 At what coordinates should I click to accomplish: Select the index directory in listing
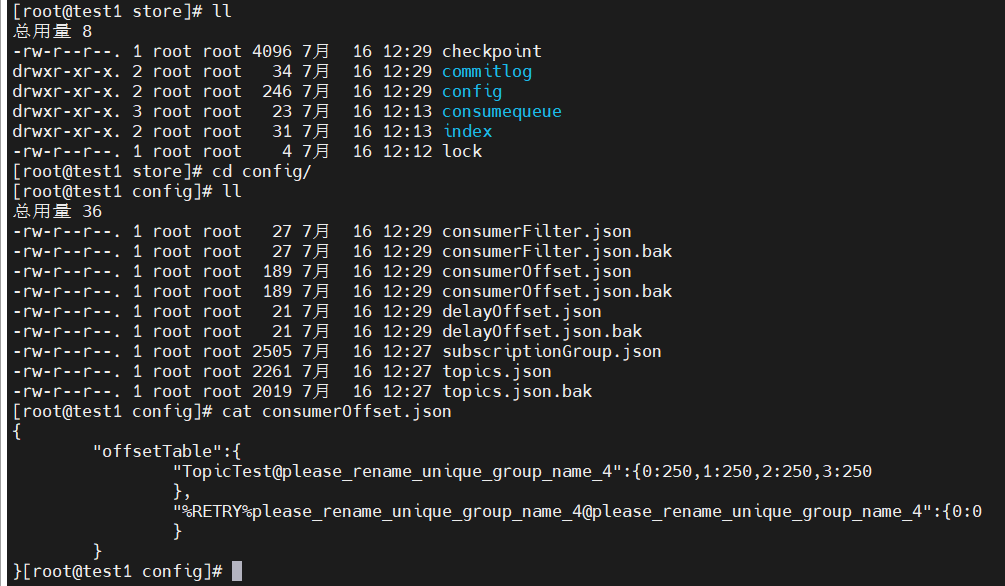coord(466,131)
